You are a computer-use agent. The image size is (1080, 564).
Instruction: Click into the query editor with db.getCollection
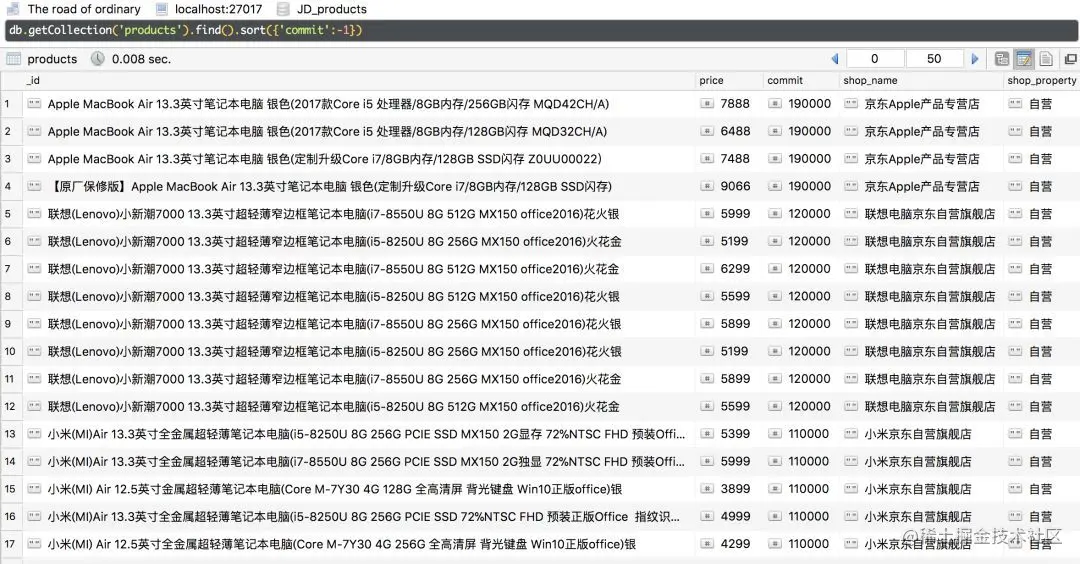coord(540,30)
